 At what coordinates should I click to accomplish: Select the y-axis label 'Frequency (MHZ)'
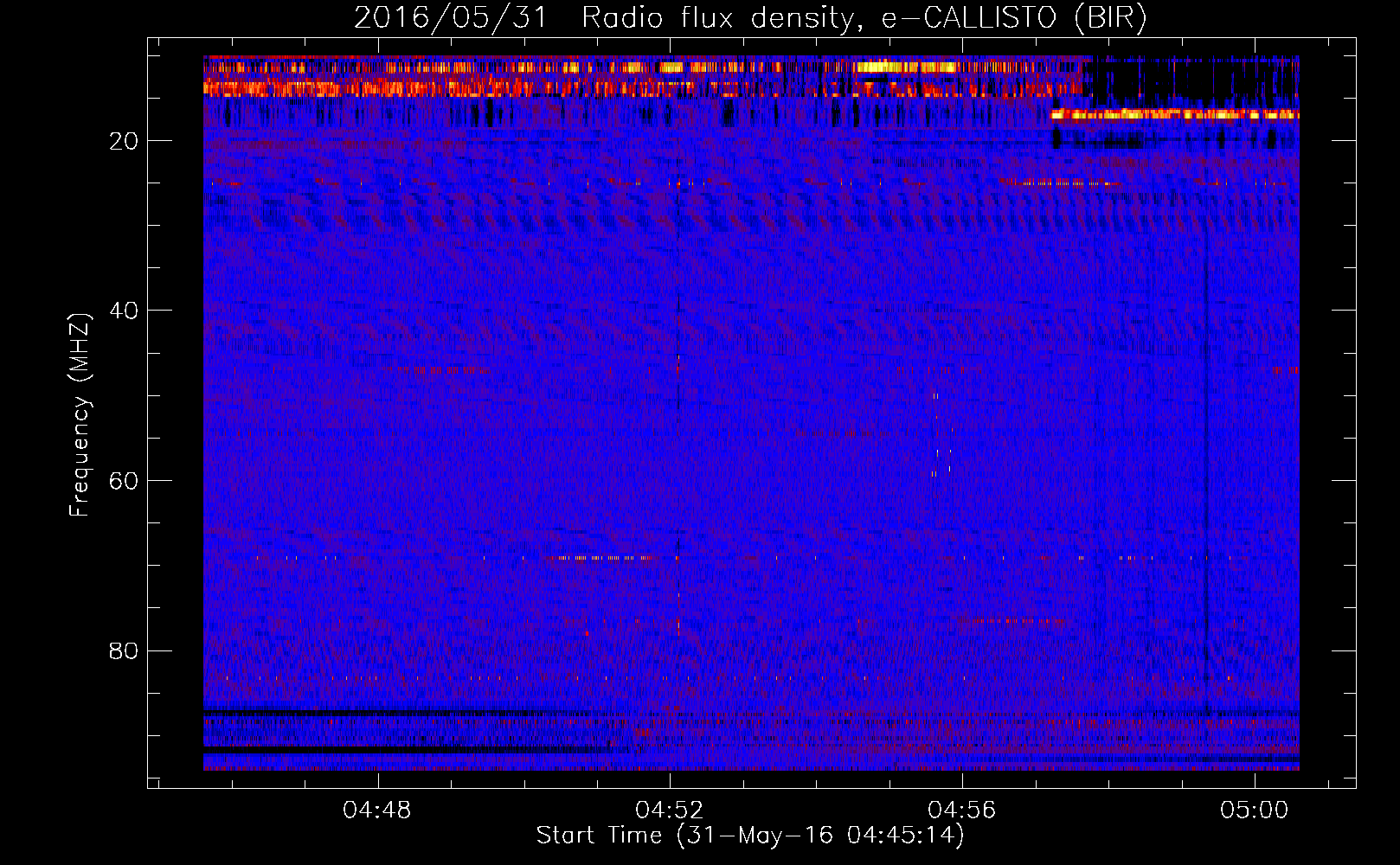(79, 415)
